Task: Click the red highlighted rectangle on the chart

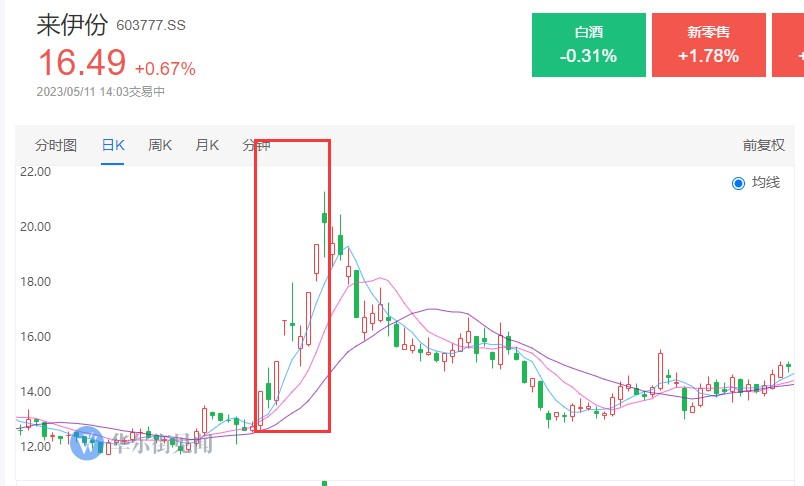Action: tap(292, 286)
